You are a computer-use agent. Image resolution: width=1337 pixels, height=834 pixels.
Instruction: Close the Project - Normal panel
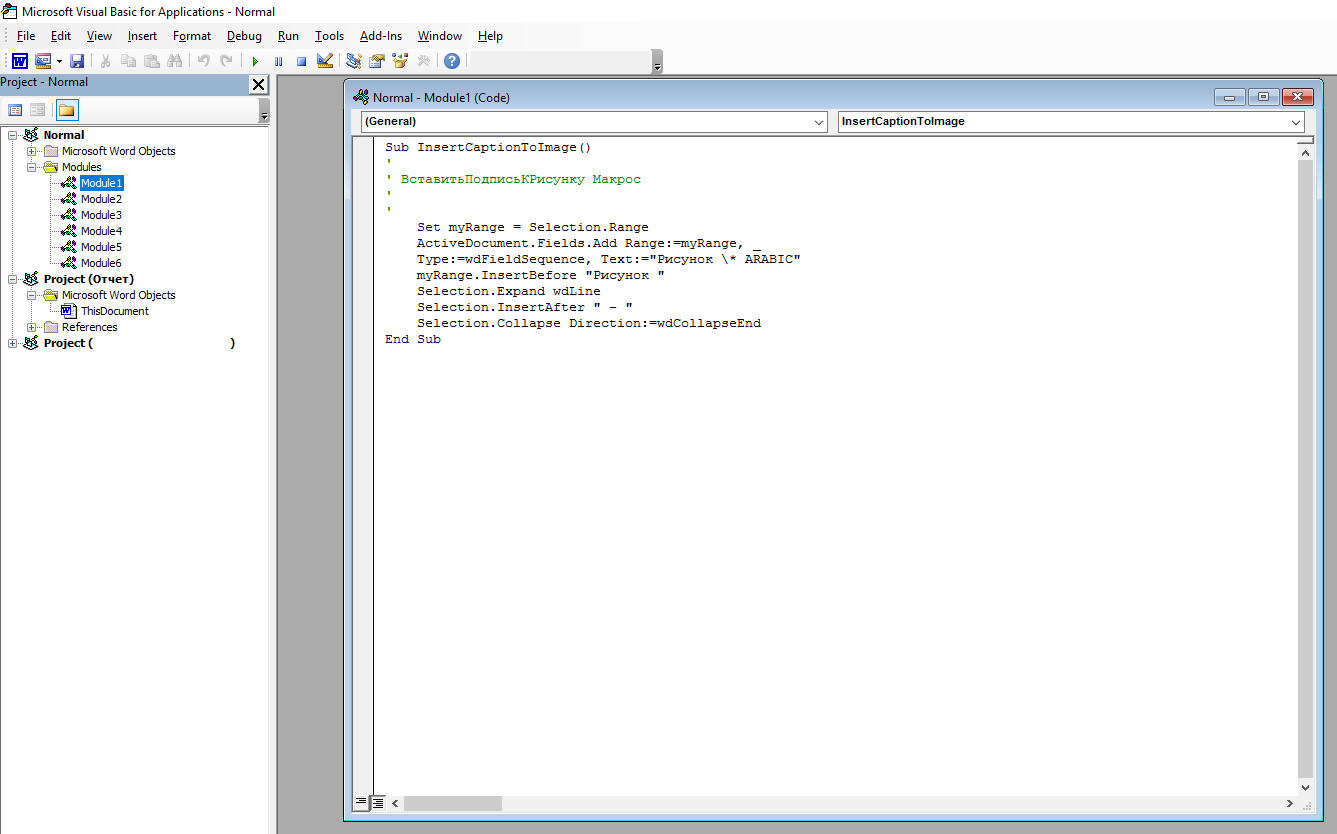[x=258, y=84]
